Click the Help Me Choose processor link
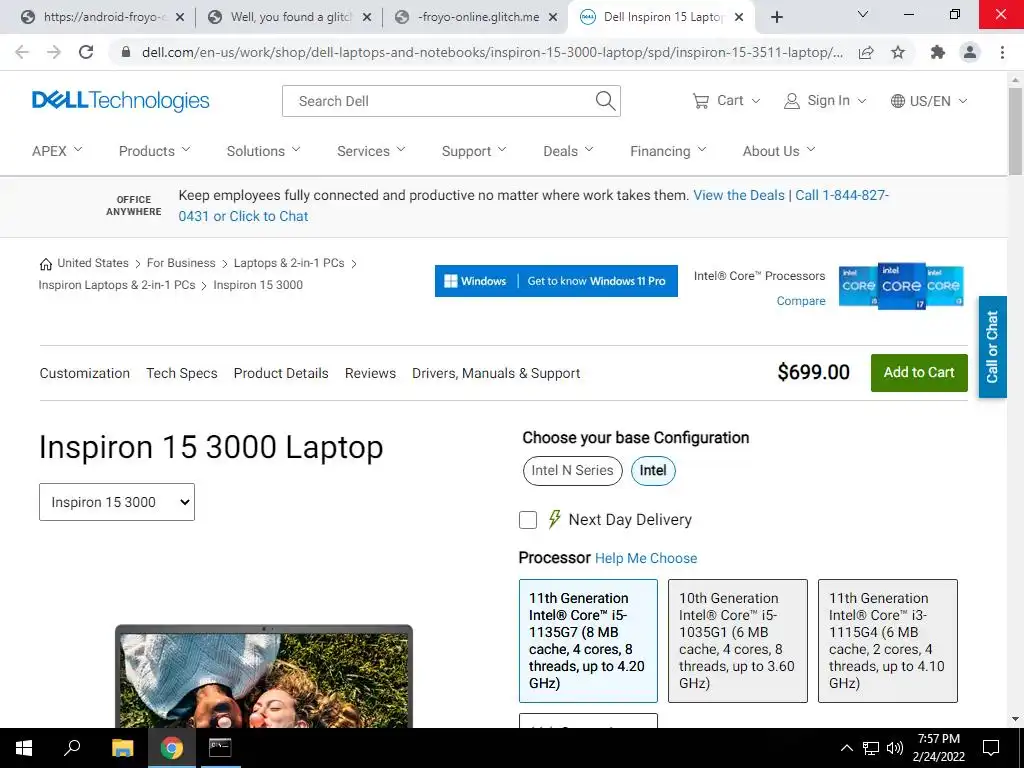 pos(646,558)
